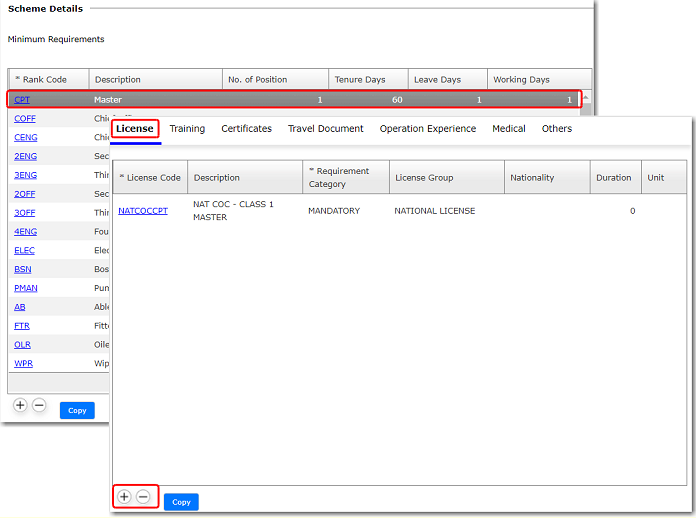This screenshot has height=518, width=696.
Task: Switch to the Training tab
Action: pyautogui.click(x=187, y=129)
